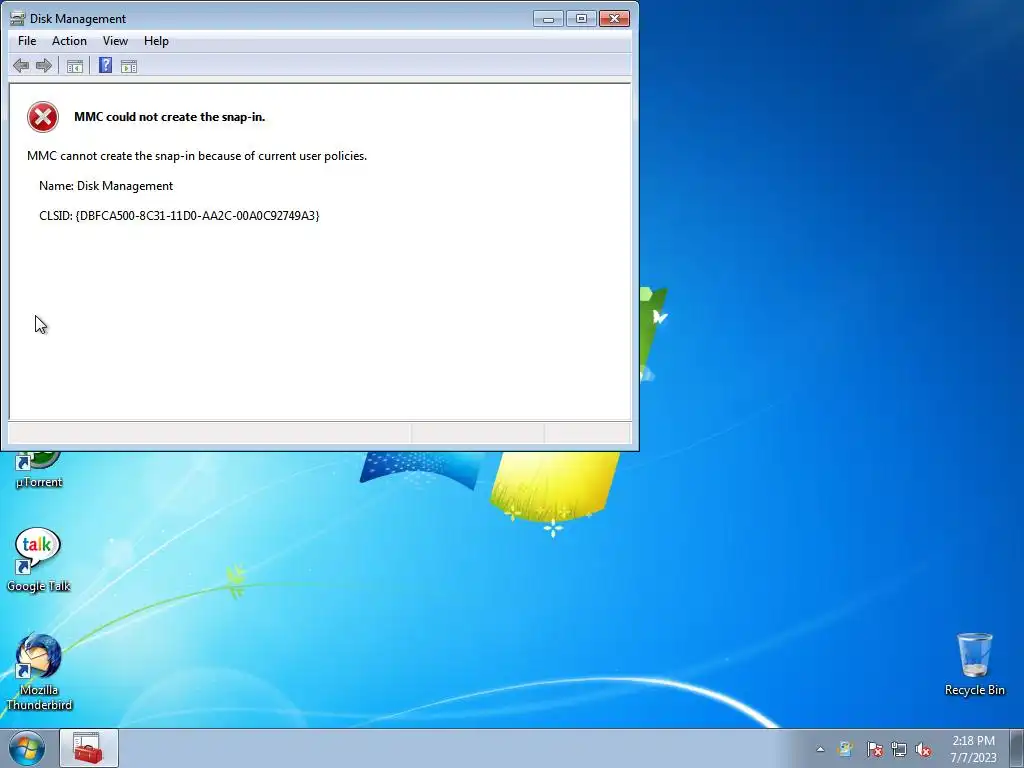Toggle Show/Hide Console Tree icon

point(74,66)
